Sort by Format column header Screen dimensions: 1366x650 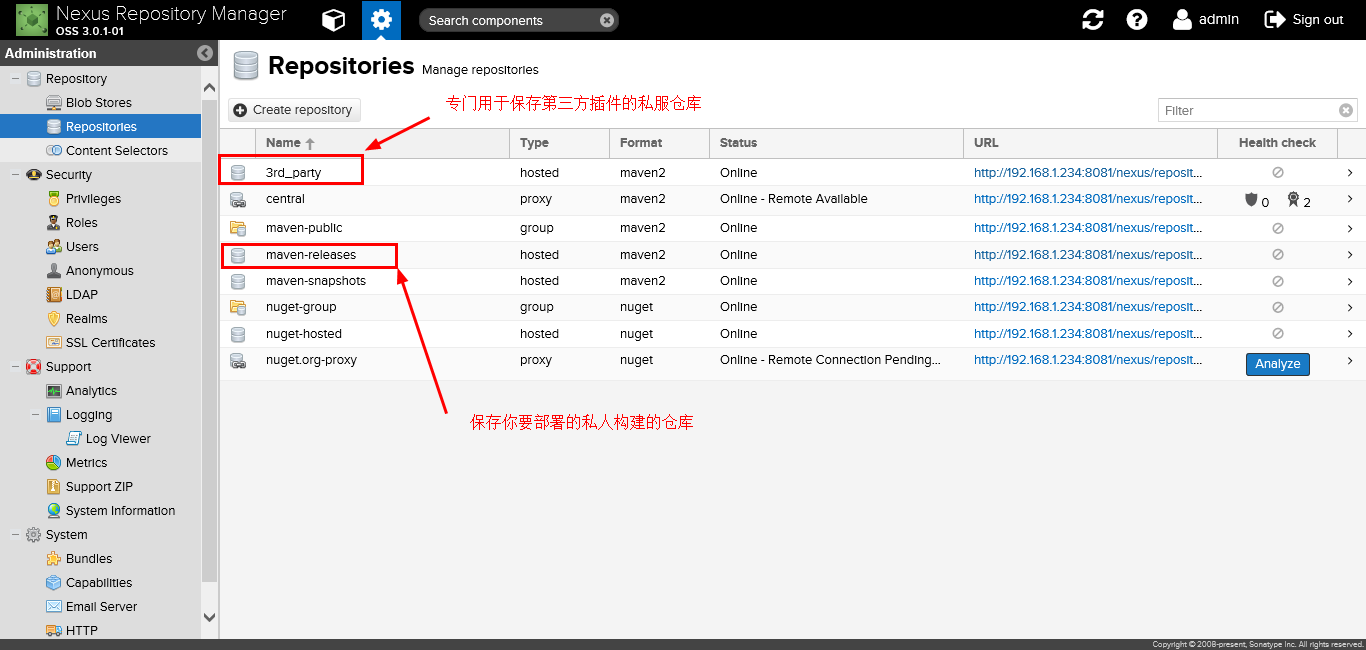(x=659, y=143)
